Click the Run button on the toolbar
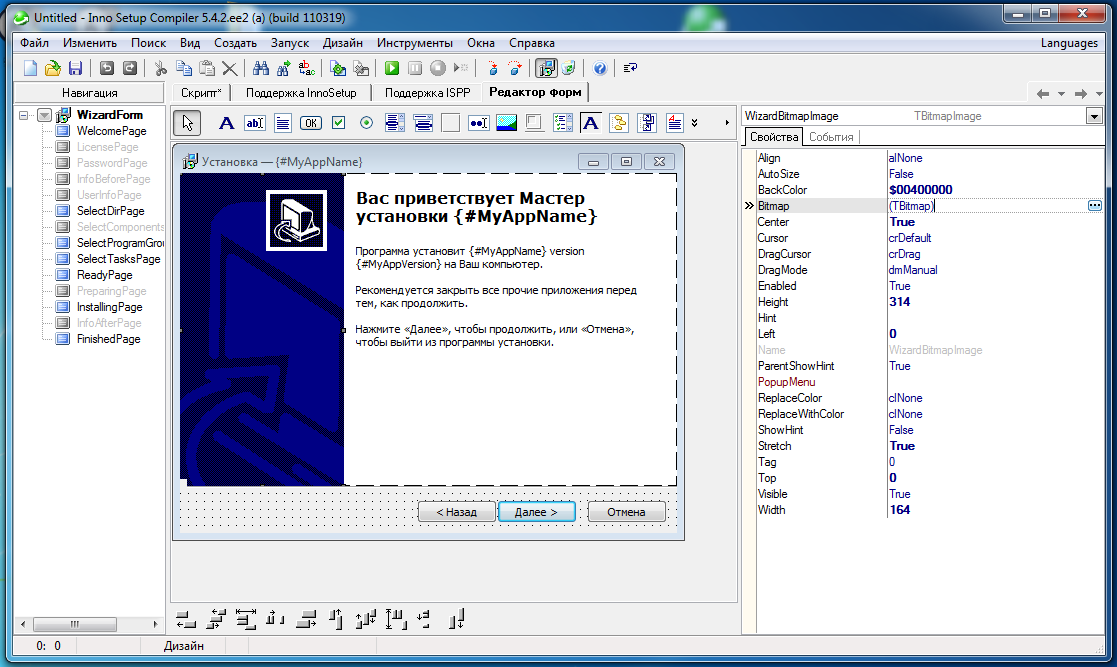This screenshot has width=1117, height=667. (392, 68)
